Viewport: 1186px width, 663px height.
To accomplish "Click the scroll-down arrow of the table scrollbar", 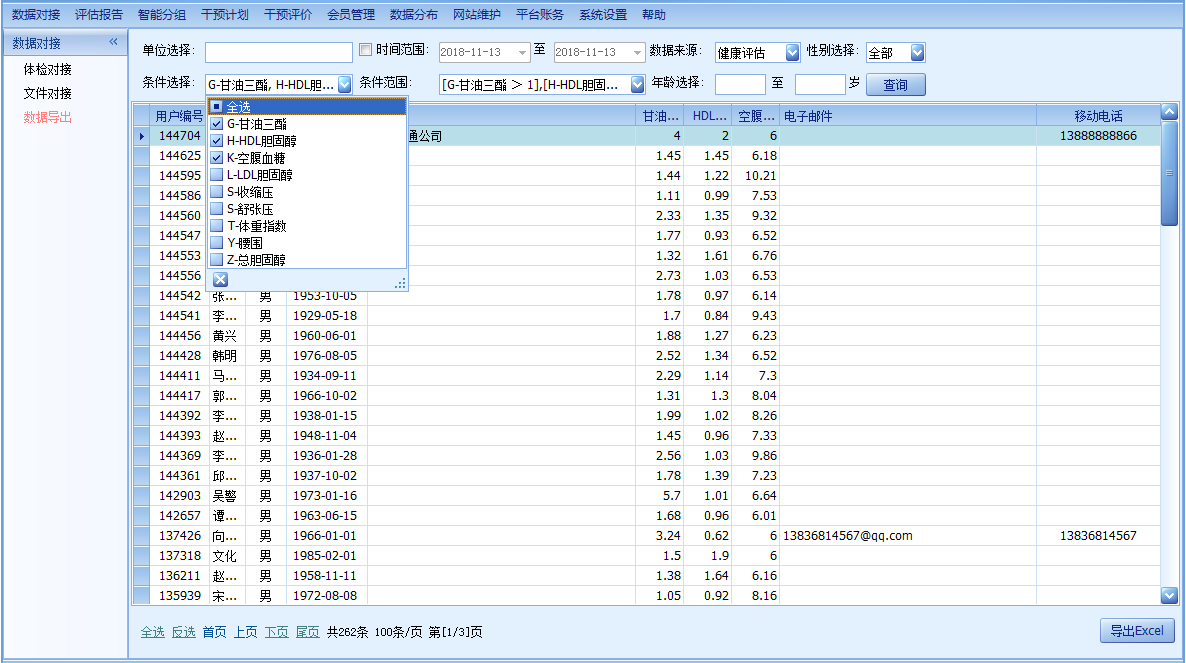I will tap(1169, 595).
